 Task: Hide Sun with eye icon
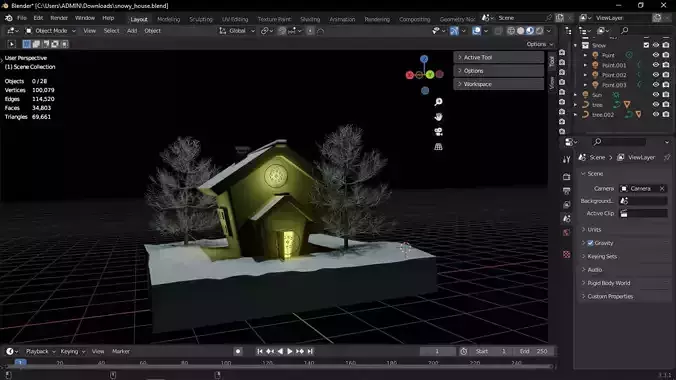coord(656,95)
